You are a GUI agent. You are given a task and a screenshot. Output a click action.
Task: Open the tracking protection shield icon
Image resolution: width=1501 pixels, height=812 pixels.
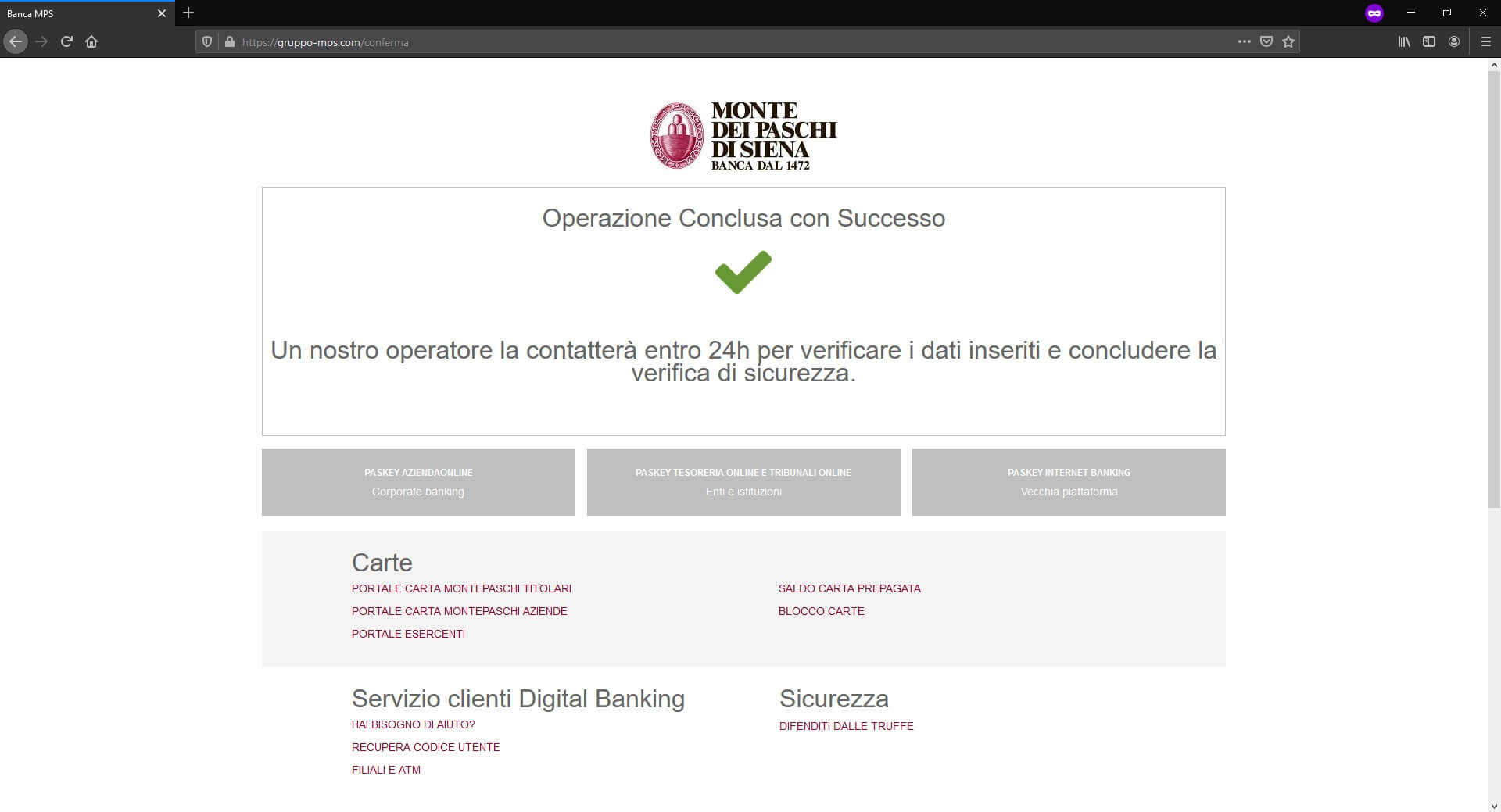(207, 42)
